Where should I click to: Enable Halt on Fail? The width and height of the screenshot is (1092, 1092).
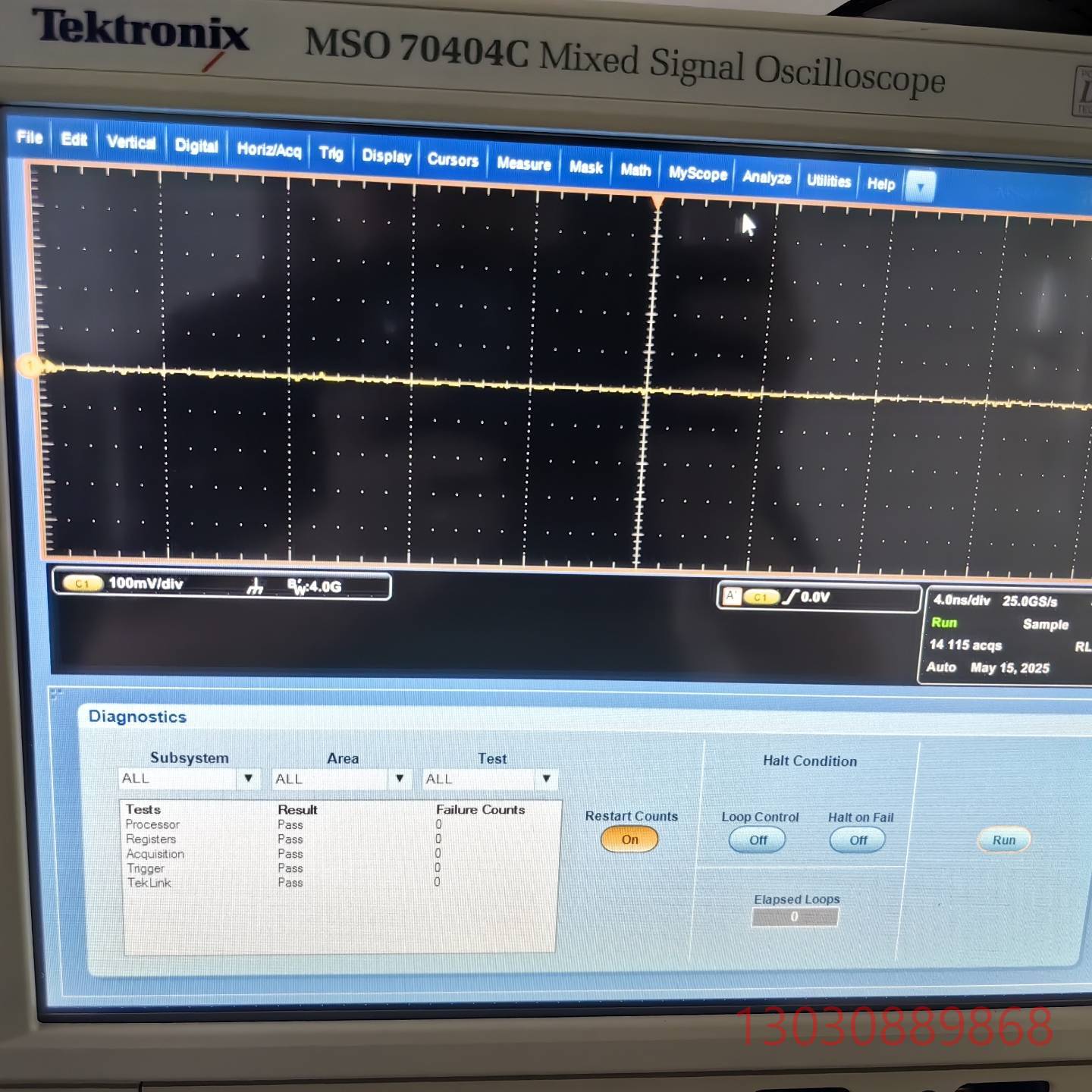coord(857,839)
